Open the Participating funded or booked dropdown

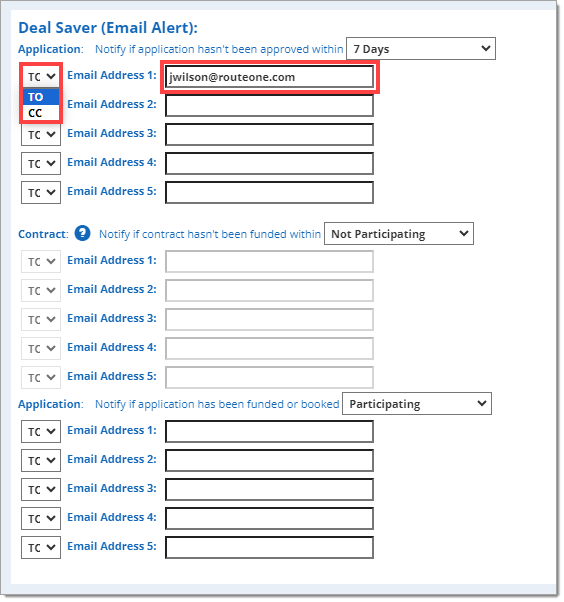[x=417, y=404]
